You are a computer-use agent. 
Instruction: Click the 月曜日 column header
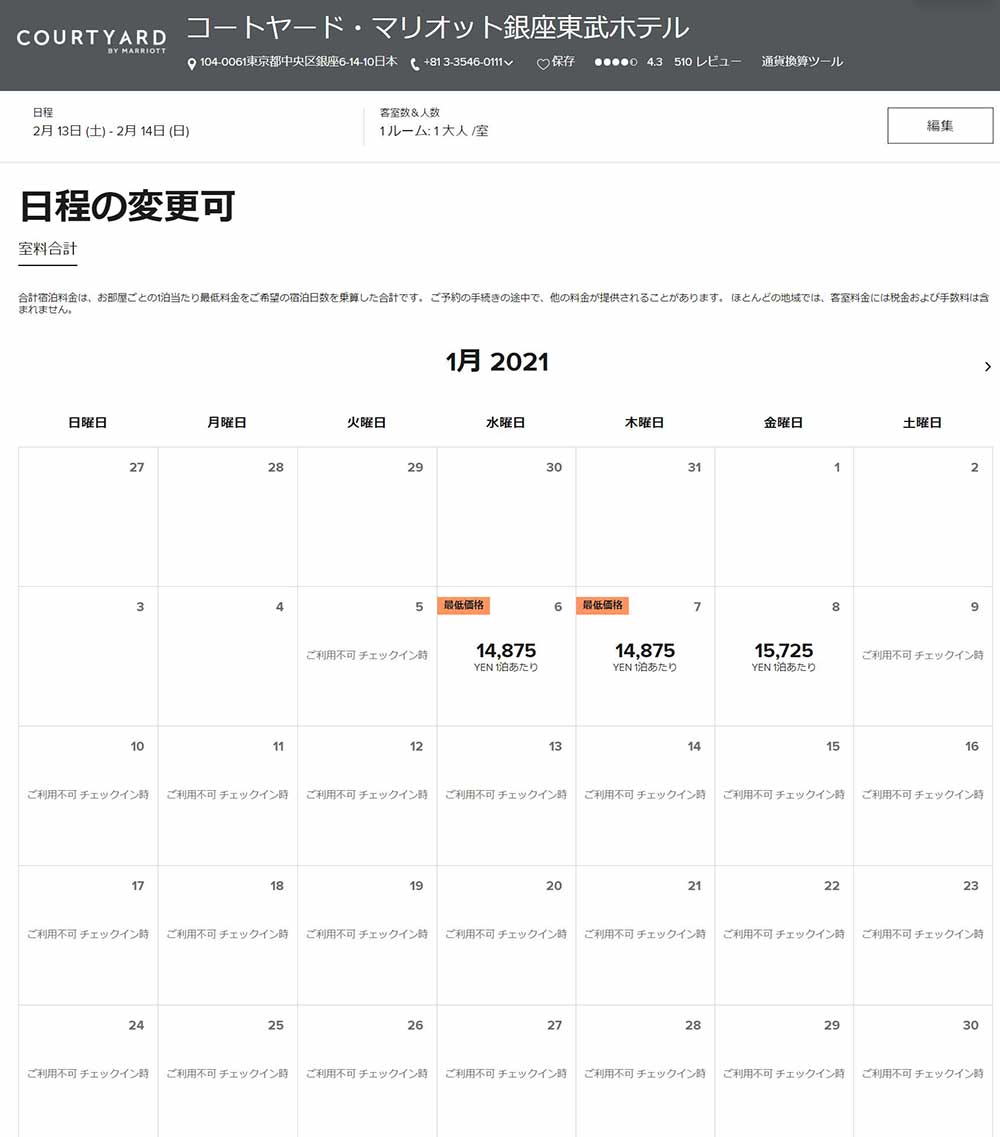point(227,422)
